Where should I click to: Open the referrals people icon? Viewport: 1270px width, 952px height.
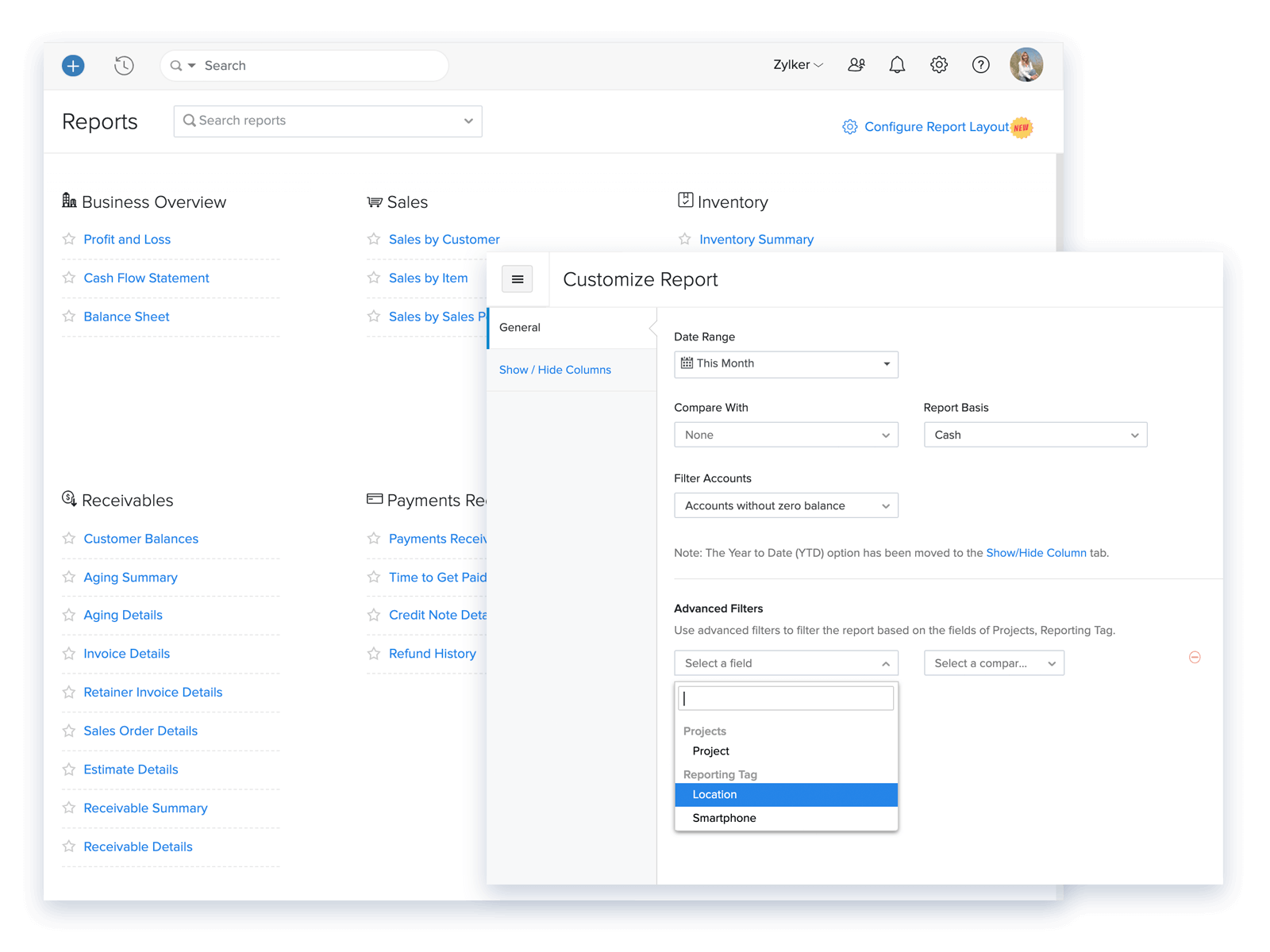[x=856, y=65]
